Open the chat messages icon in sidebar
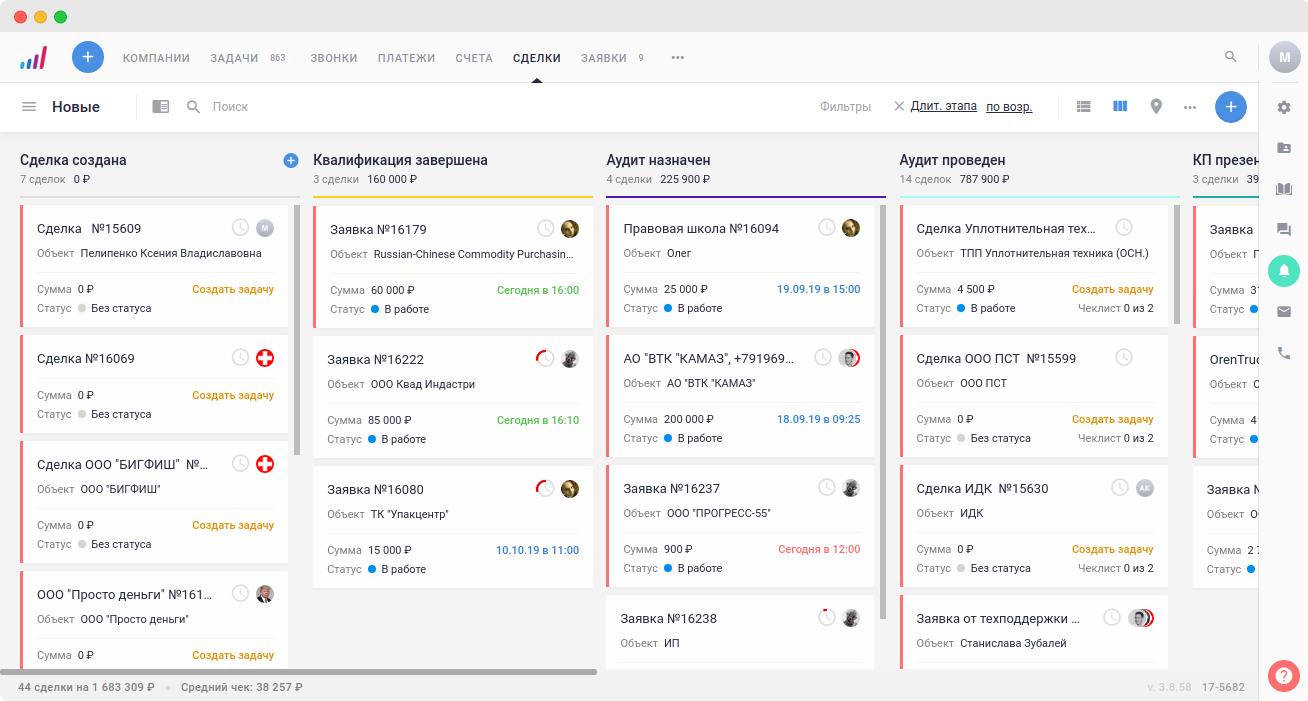The height and width of the screenshot is (701, 1308). 1284,229
